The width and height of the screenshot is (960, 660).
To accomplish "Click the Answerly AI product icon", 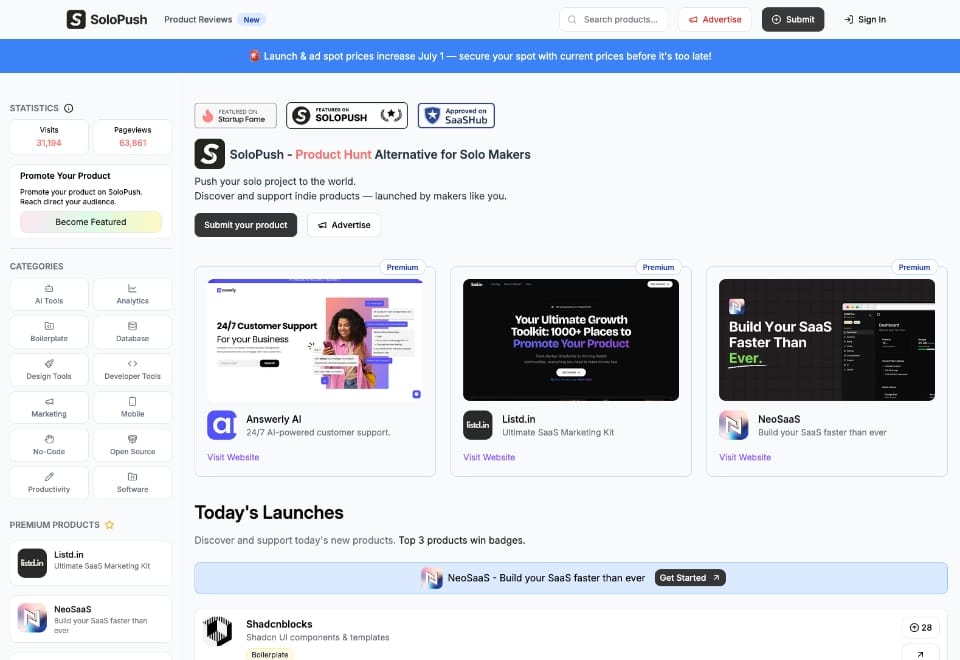I will click(x=222, y=425).
